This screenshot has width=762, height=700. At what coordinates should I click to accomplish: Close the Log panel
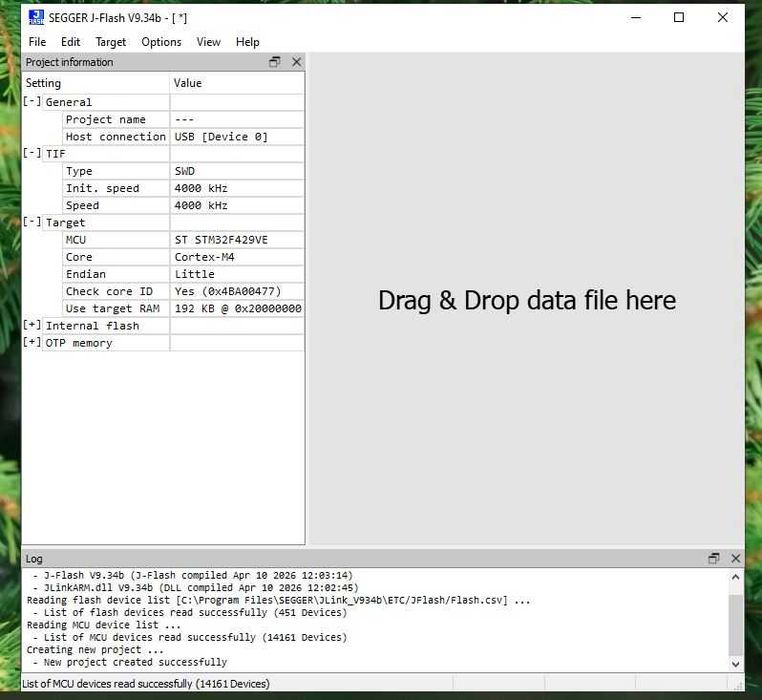pos(736,559)
